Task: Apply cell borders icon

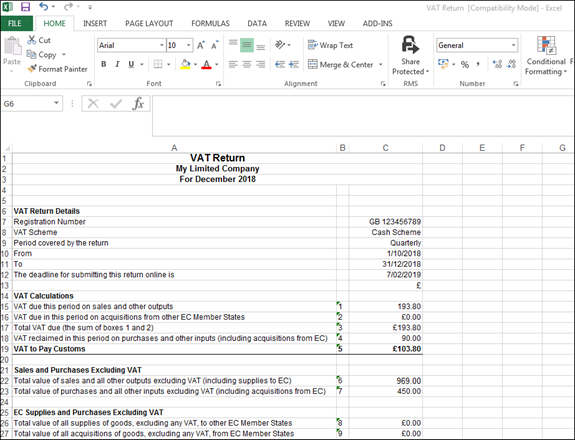Action: tap(158, 65)
